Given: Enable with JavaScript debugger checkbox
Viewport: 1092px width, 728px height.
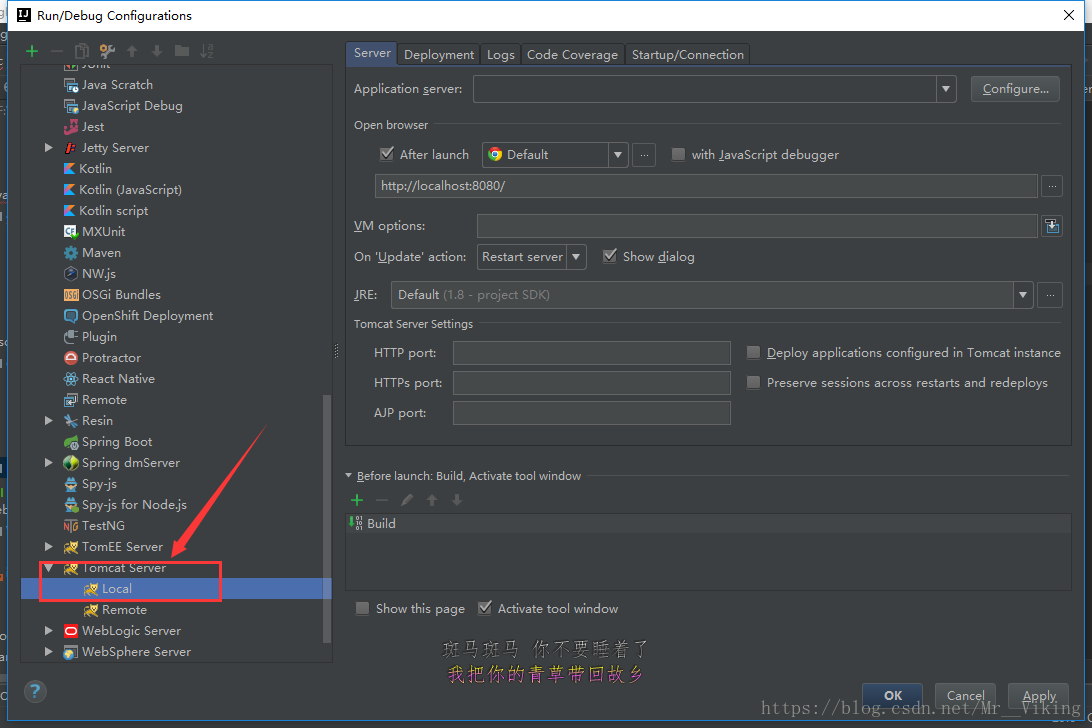Looking at the screenshot, I should (678, 154).
